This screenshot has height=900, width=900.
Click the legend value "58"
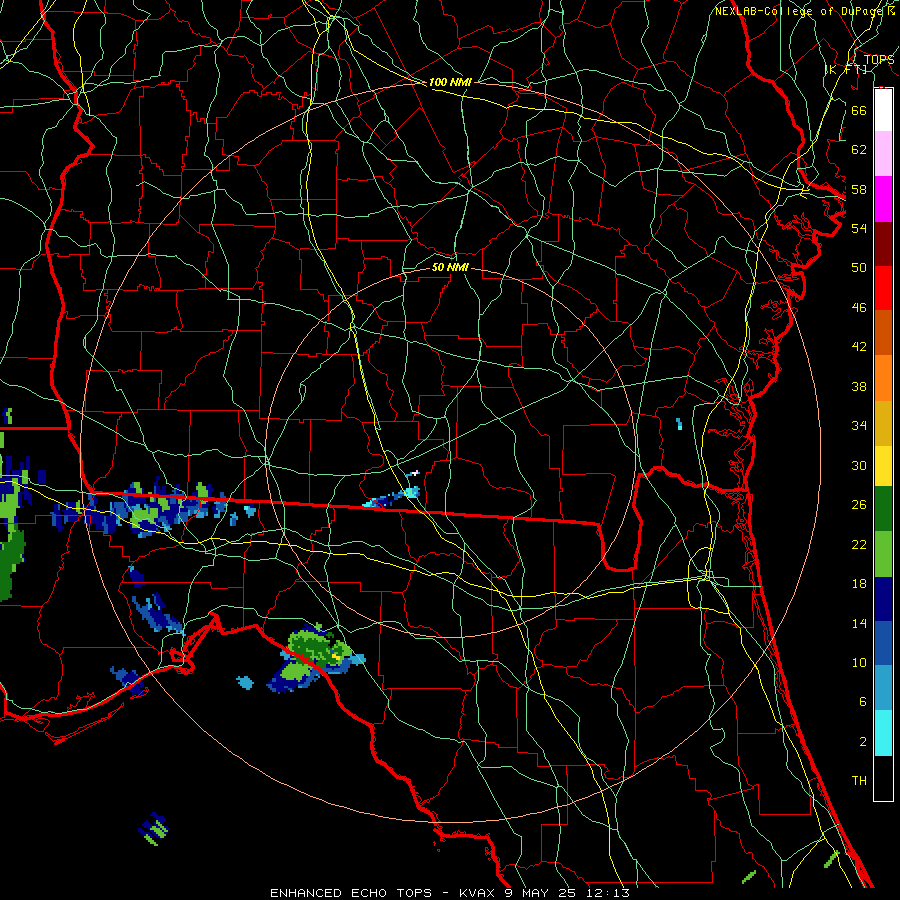(x=859, y=189)
